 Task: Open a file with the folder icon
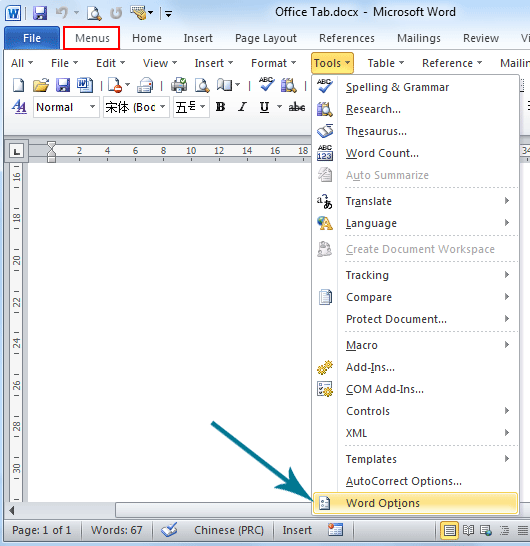point(41,85)
